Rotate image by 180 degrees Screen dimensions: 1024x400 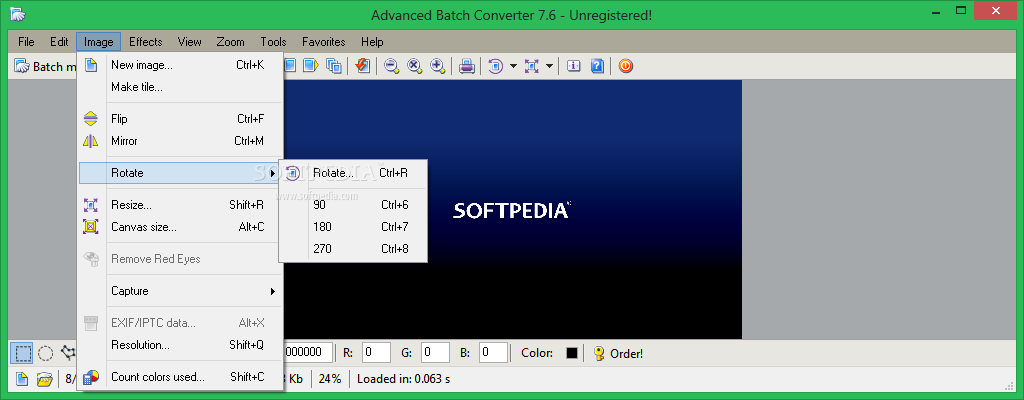(x=353, y=227)
